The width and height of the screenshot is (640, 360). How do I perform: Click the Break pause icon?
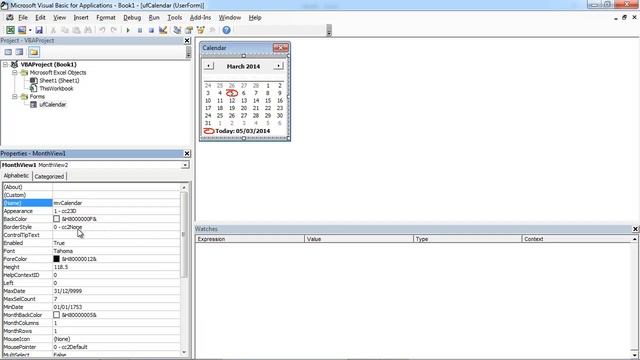[140, 30]
